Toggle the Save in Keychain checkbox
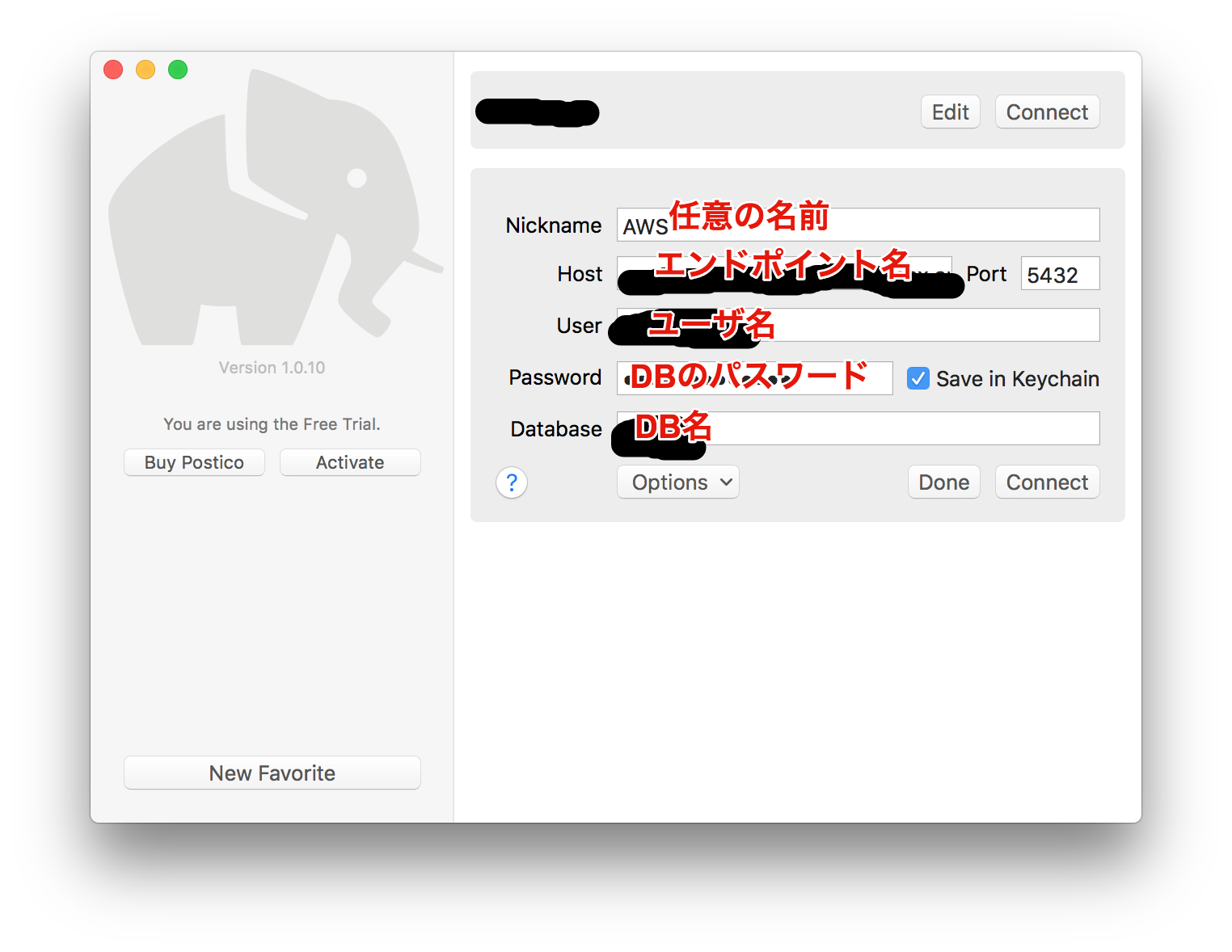This screenshot has width=1232, height=952. [x=918, y=378]
